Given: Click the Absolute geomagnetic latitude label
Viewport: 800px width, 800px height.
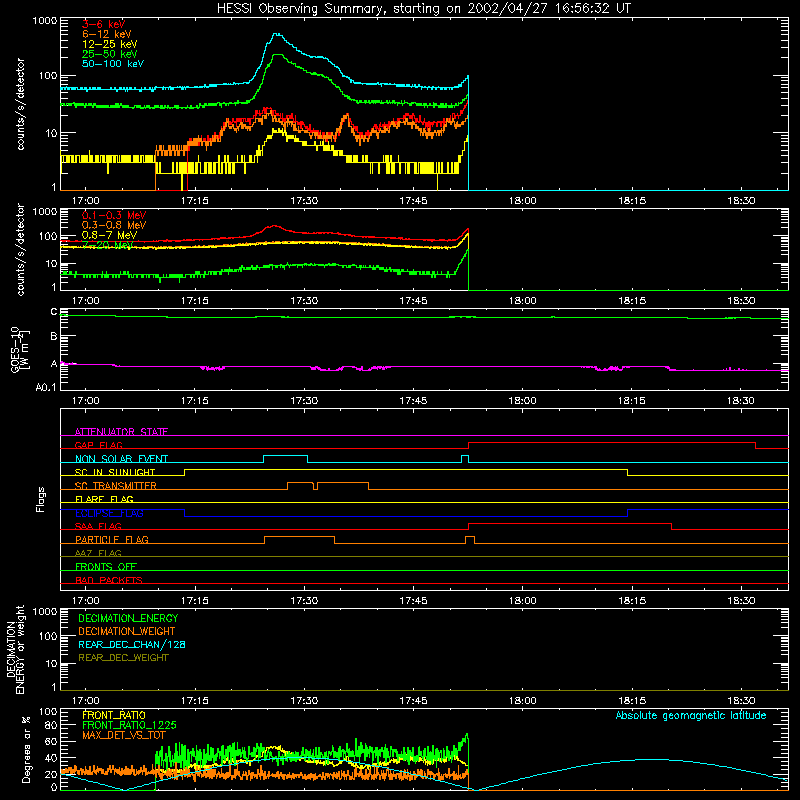Looking at the screenshot, I should tap(691, 715).
